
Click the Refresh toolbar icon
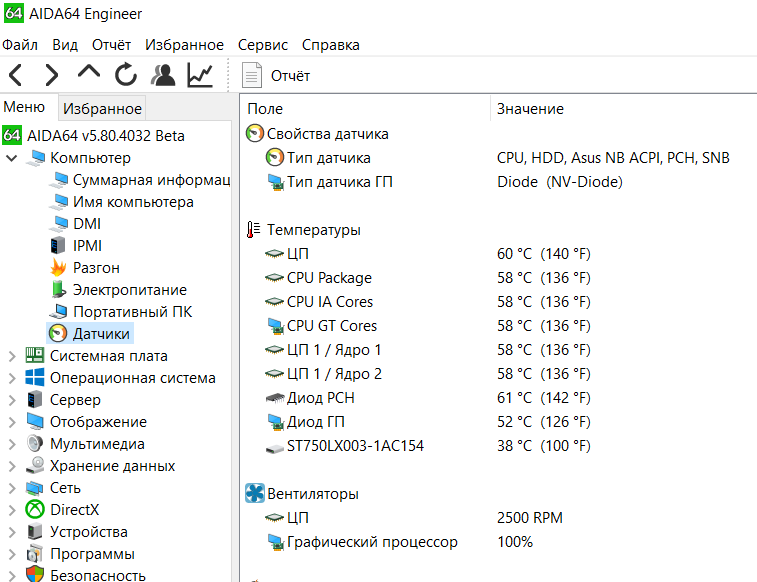point(126,75)
